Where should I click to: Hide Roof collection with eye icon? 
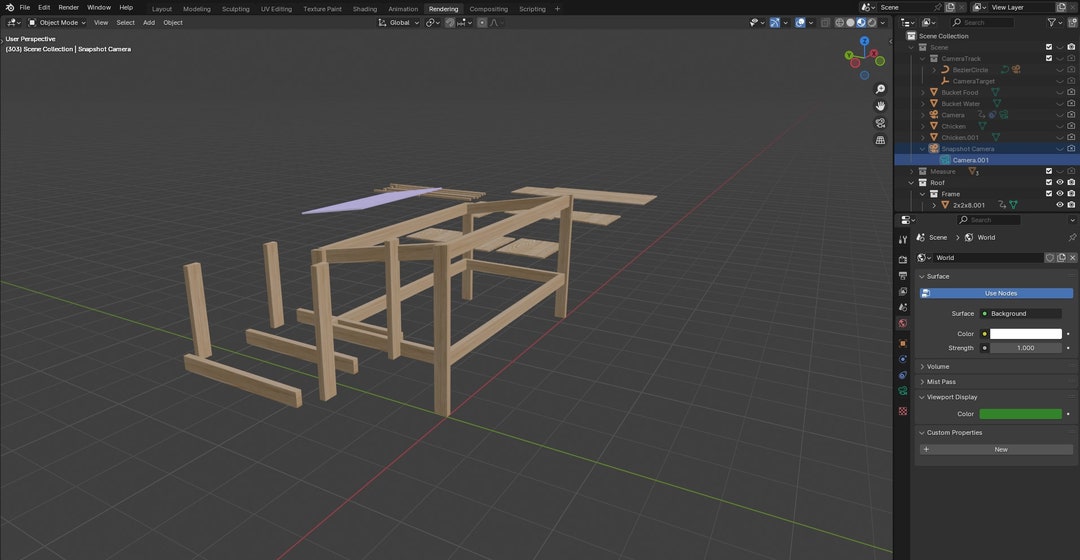click(1060, 183)
